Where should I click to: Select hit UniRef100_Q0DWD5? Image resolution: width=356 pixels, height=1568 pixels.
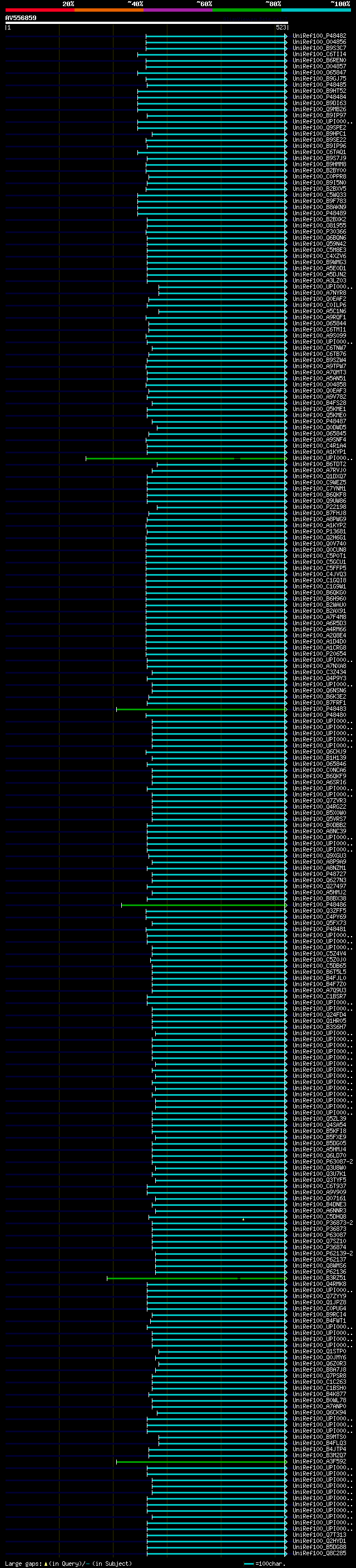click(319, 427)
